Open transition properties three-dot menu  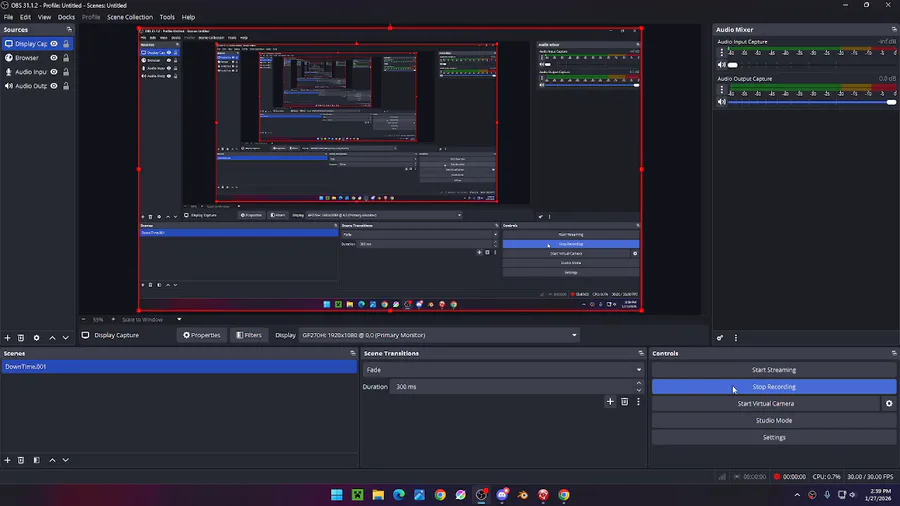(x=638, y=402)
